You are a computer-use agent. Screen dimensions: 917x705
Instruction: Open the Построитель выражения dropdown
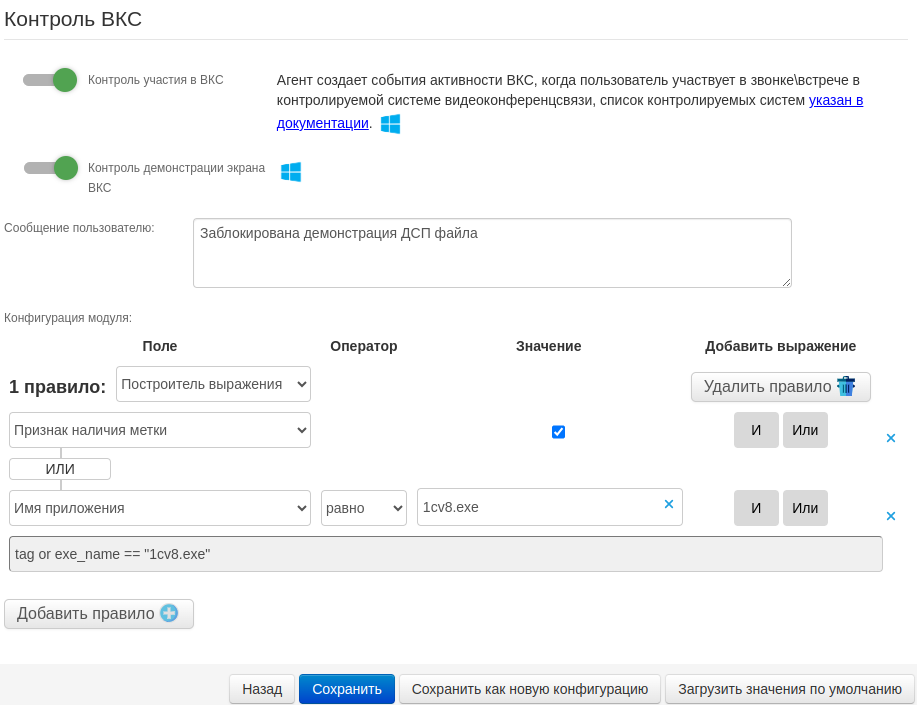[x=213, y=384]
